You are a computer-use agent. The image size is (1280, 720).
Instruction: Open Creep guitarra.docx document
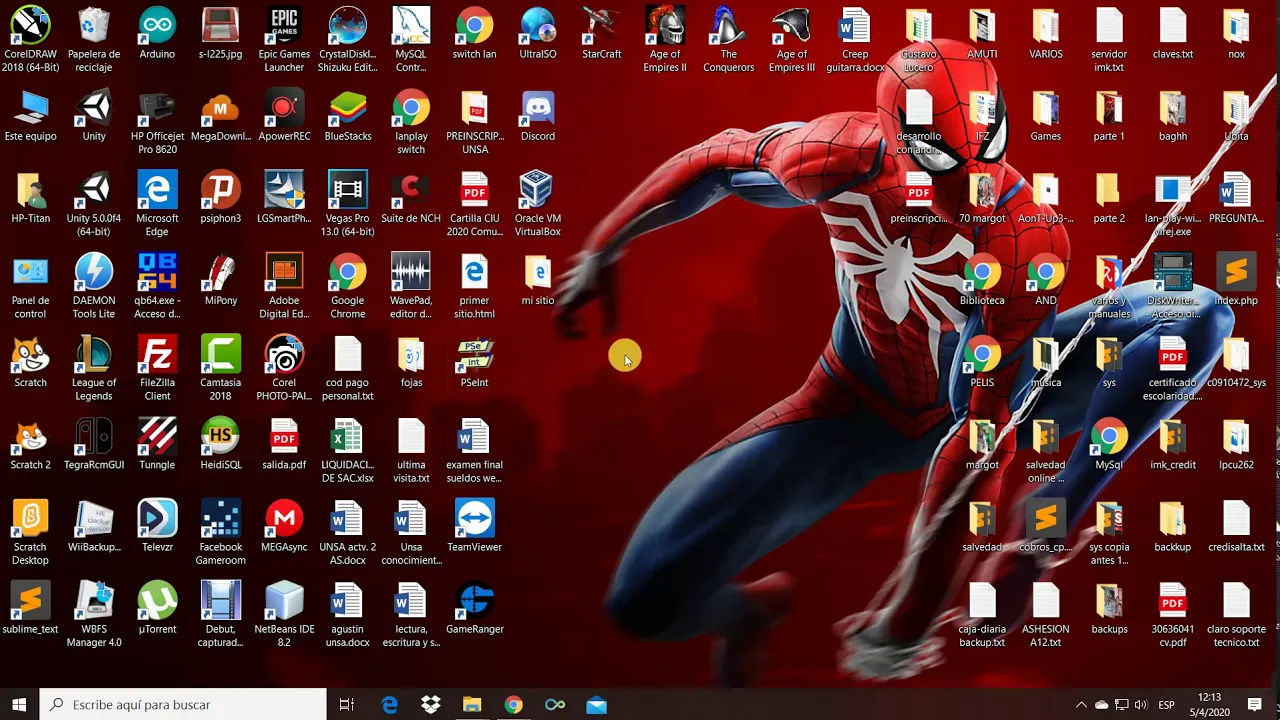pyautogui.click(x=855, y=40)
